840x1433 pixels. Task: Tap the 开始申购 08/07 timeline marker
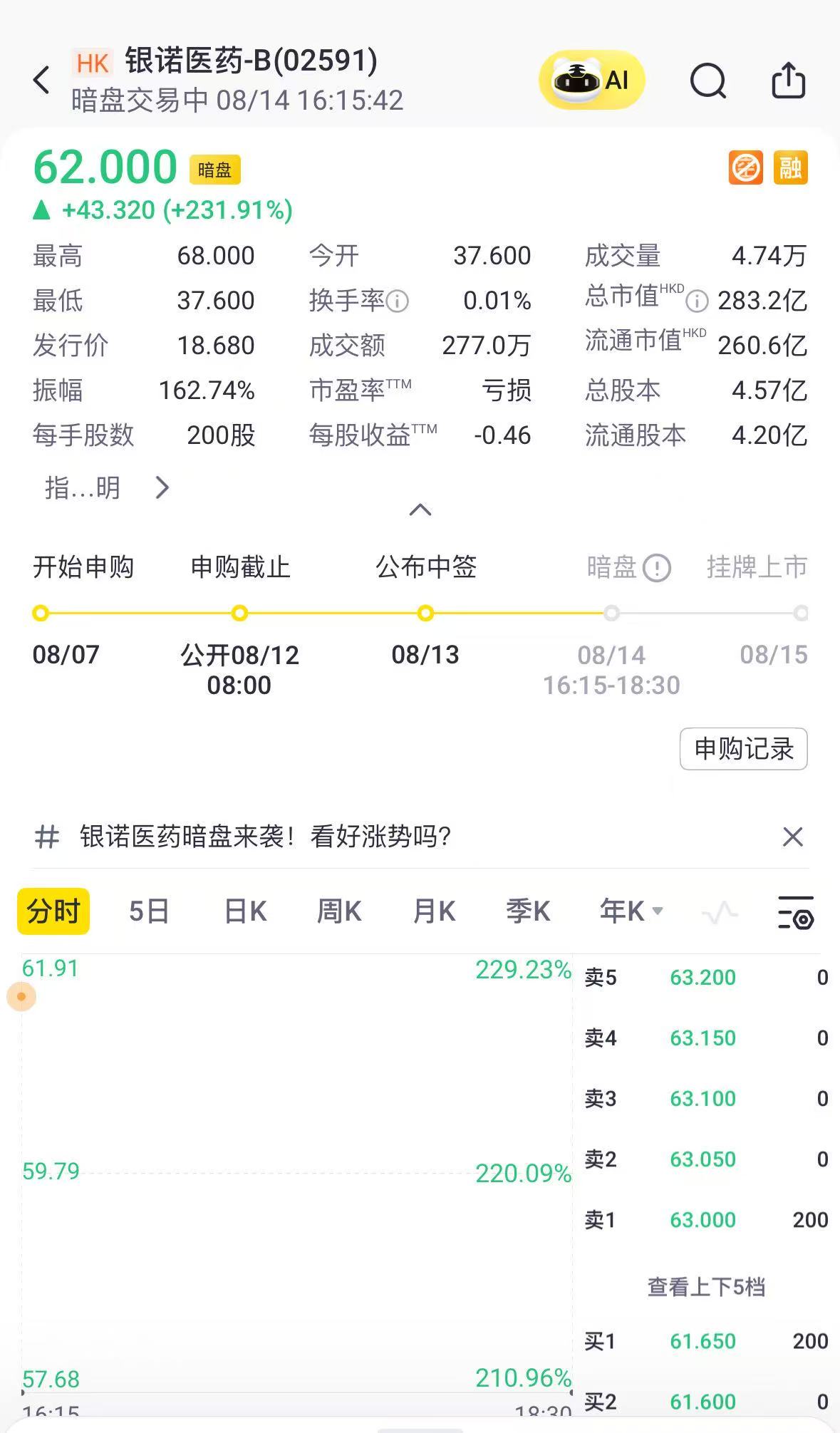pyautogui.click(x=41, y=614)
